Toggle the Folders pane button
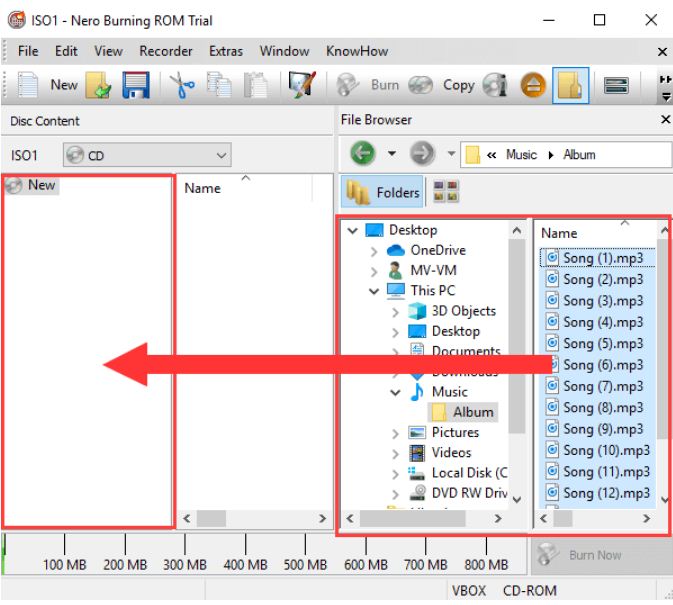 pos(382,191)
